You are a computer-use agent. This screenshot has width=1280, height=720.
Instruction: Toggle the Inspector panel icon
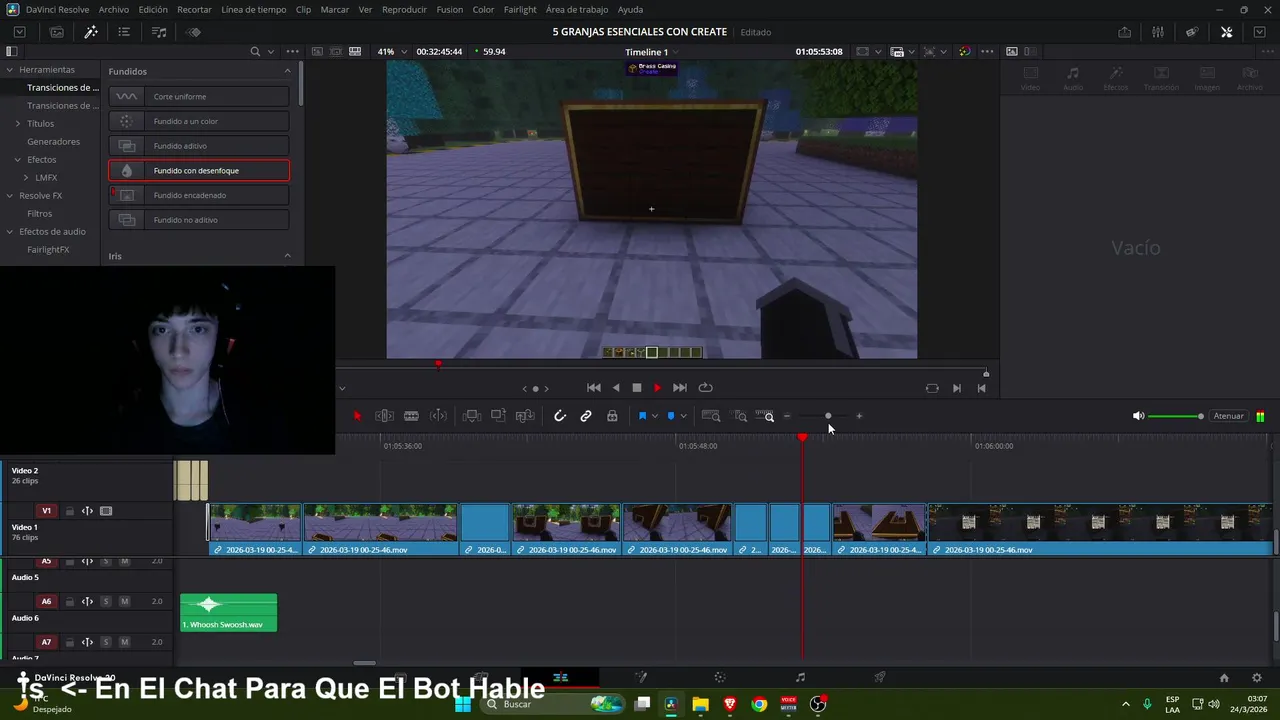click(1227, 32)
